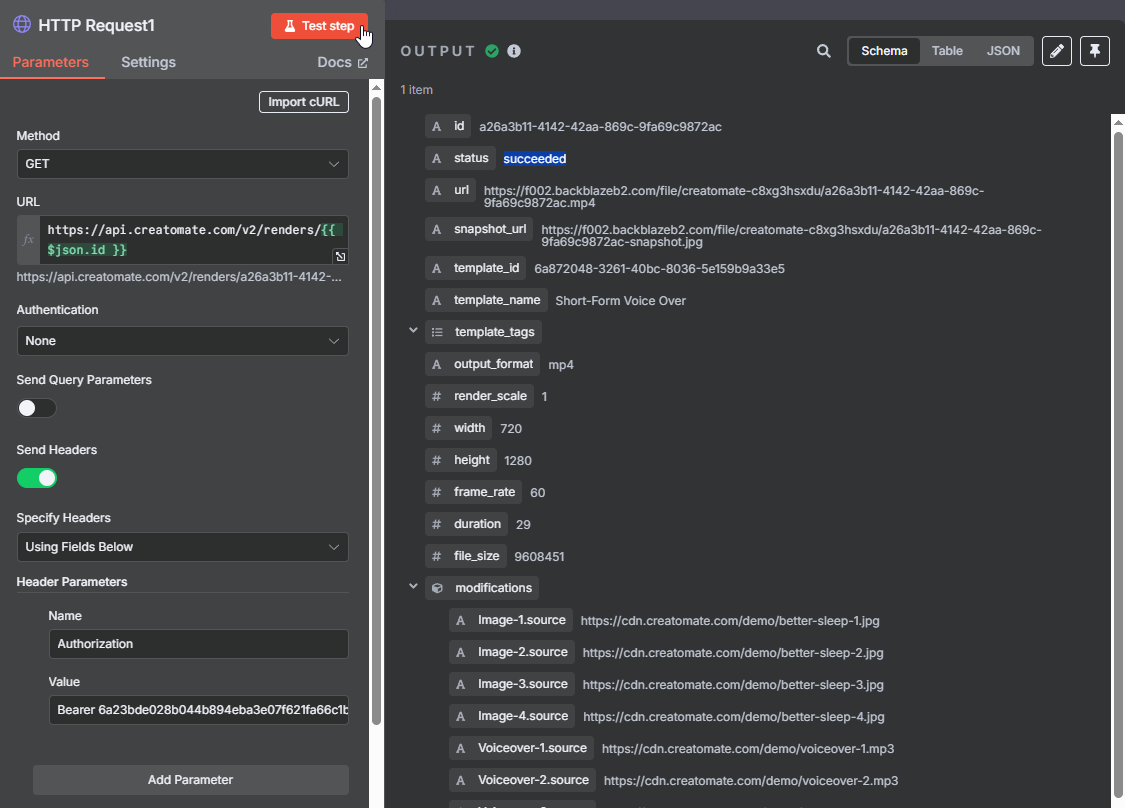Click the Test step button
The image size is (1125, 808).
319,26
